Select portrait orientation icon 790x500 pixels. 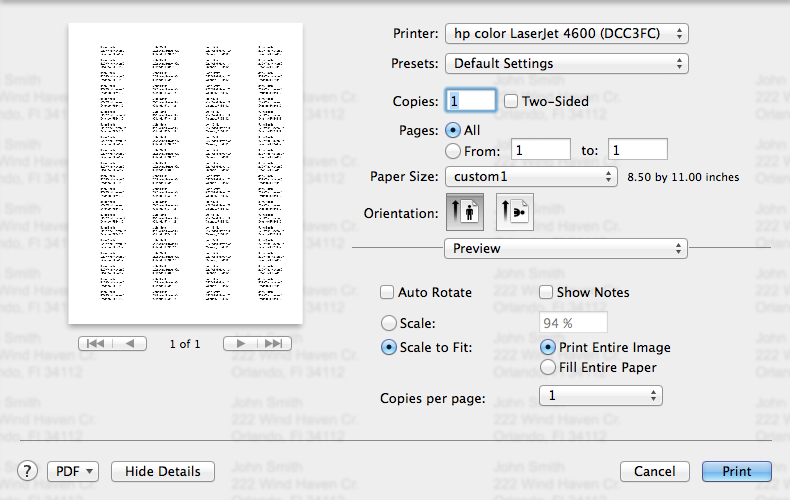(465, 212)
